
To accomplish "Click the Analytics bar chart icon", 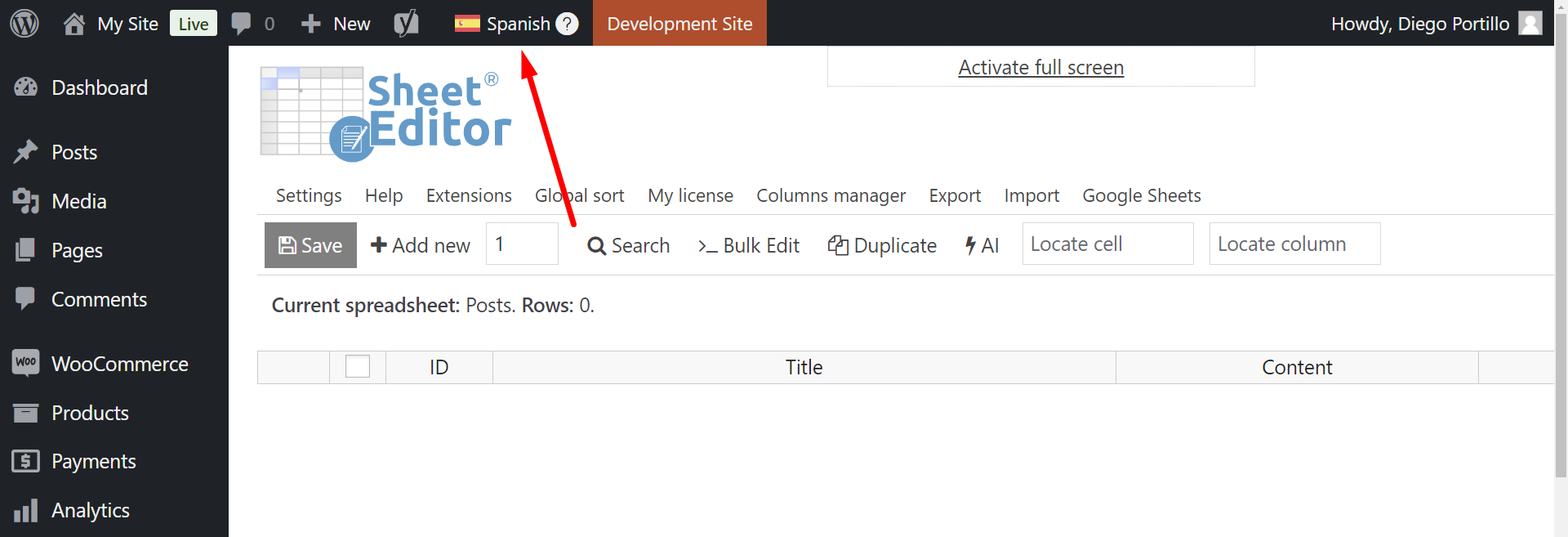I will click(26, 510).
